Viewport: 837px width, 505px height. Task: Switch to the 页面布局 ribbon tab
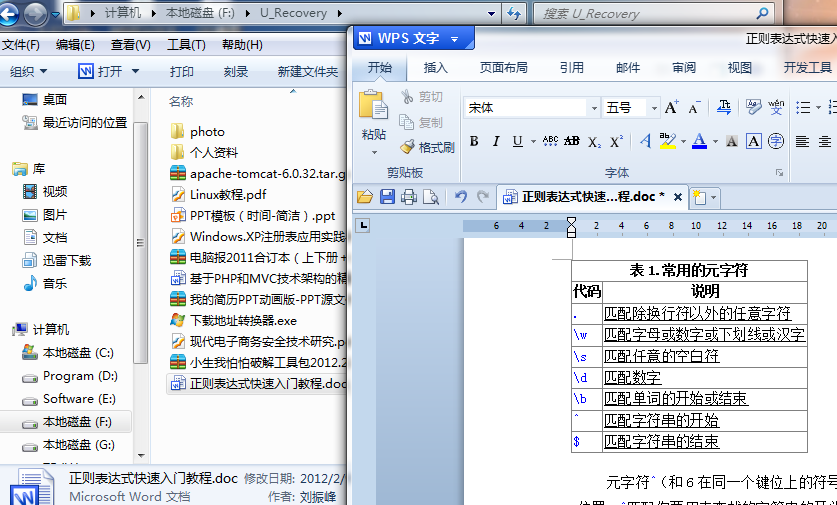tap(504, 67)
